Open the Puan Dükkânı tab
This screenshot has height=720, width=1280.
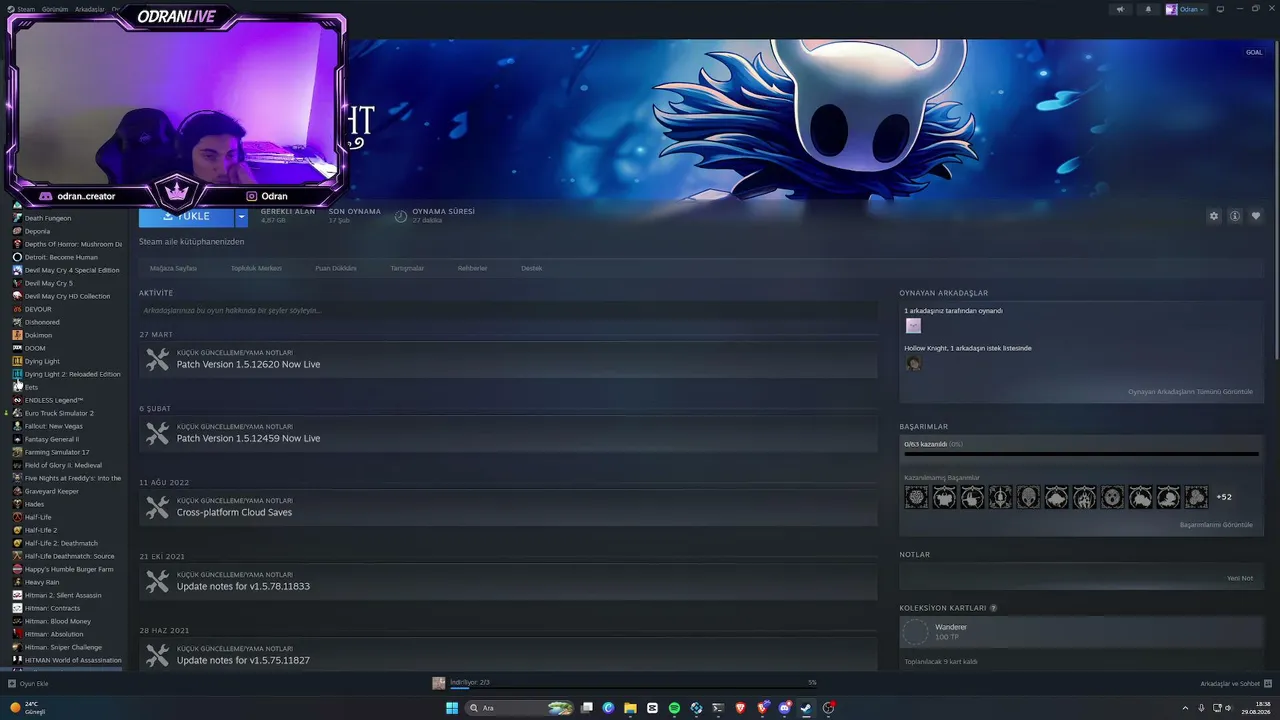(x=336, y=268)
